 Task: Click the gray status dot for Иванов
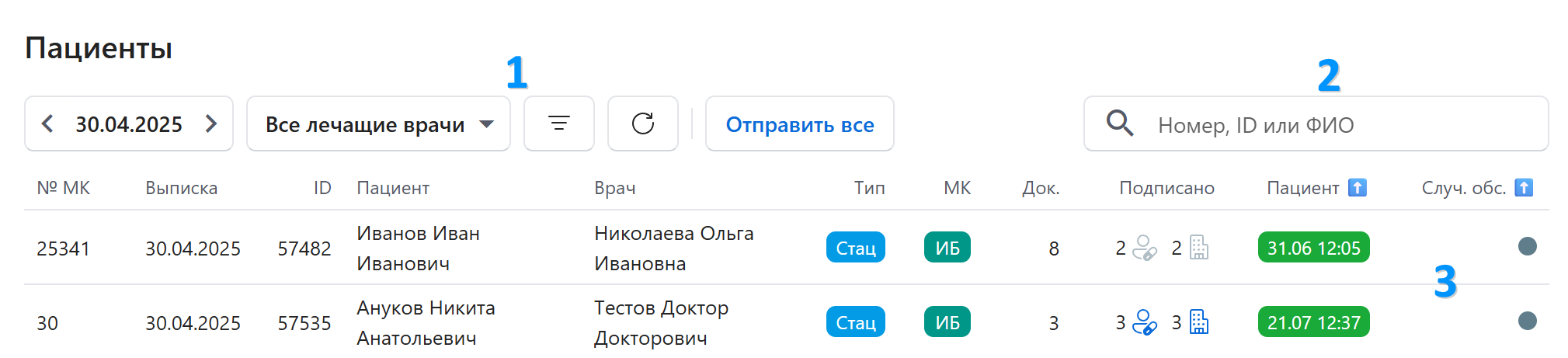click(x=1527, y=247)
